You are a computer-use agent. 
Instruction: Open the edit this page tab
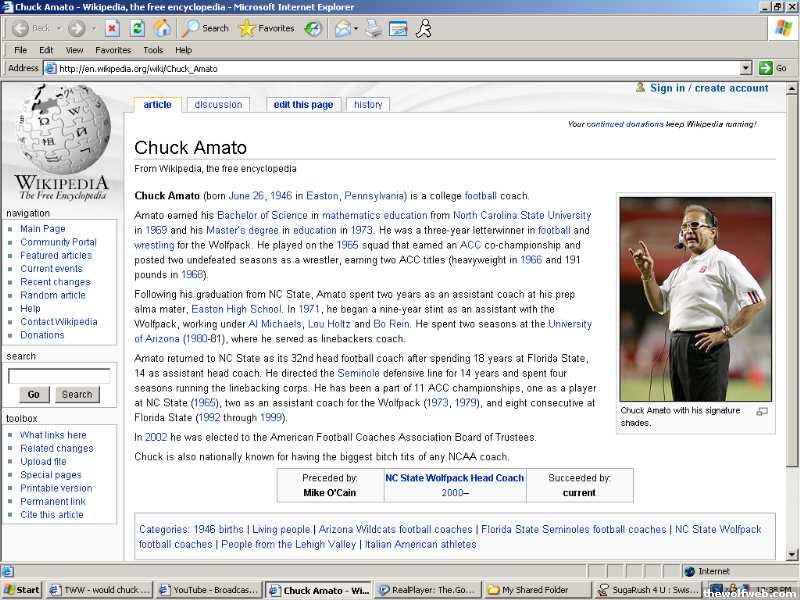[303, 104]
